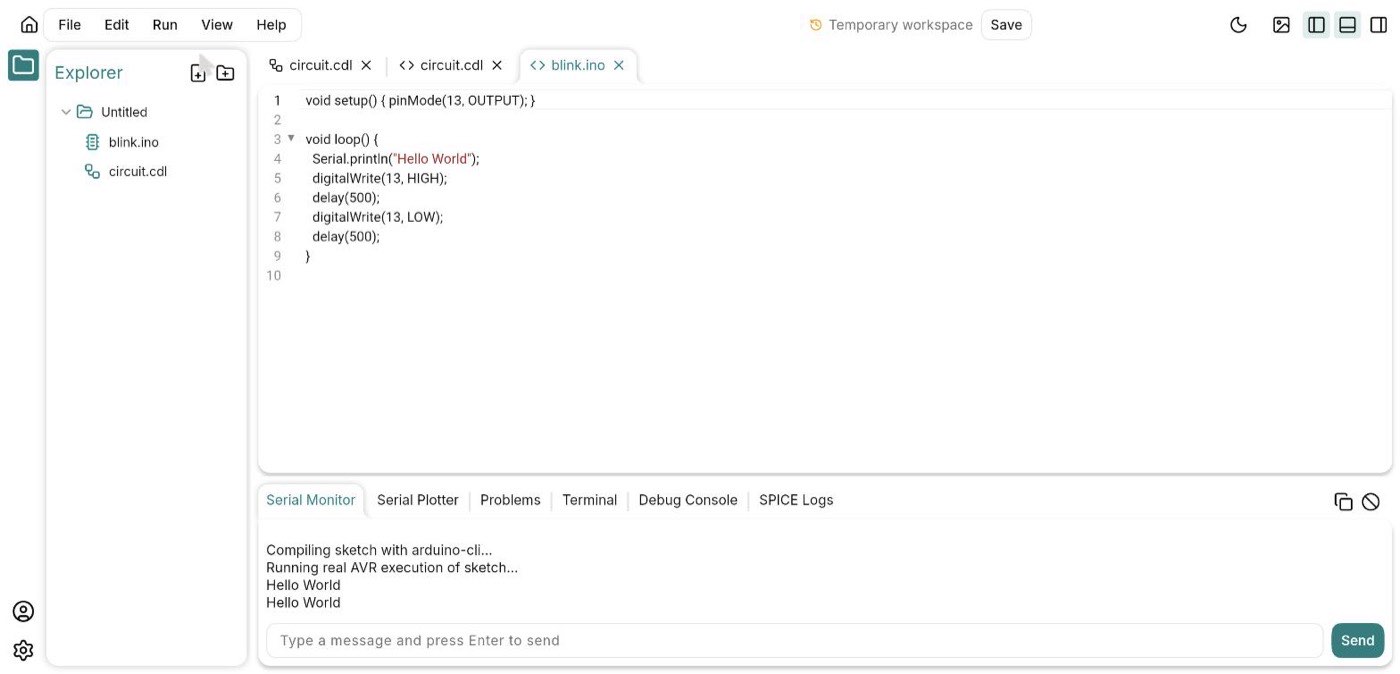Screen dimensions: 1400x674
Task: Click the blink.ino file icon in Explorer
Action: (x=92, y=142)
